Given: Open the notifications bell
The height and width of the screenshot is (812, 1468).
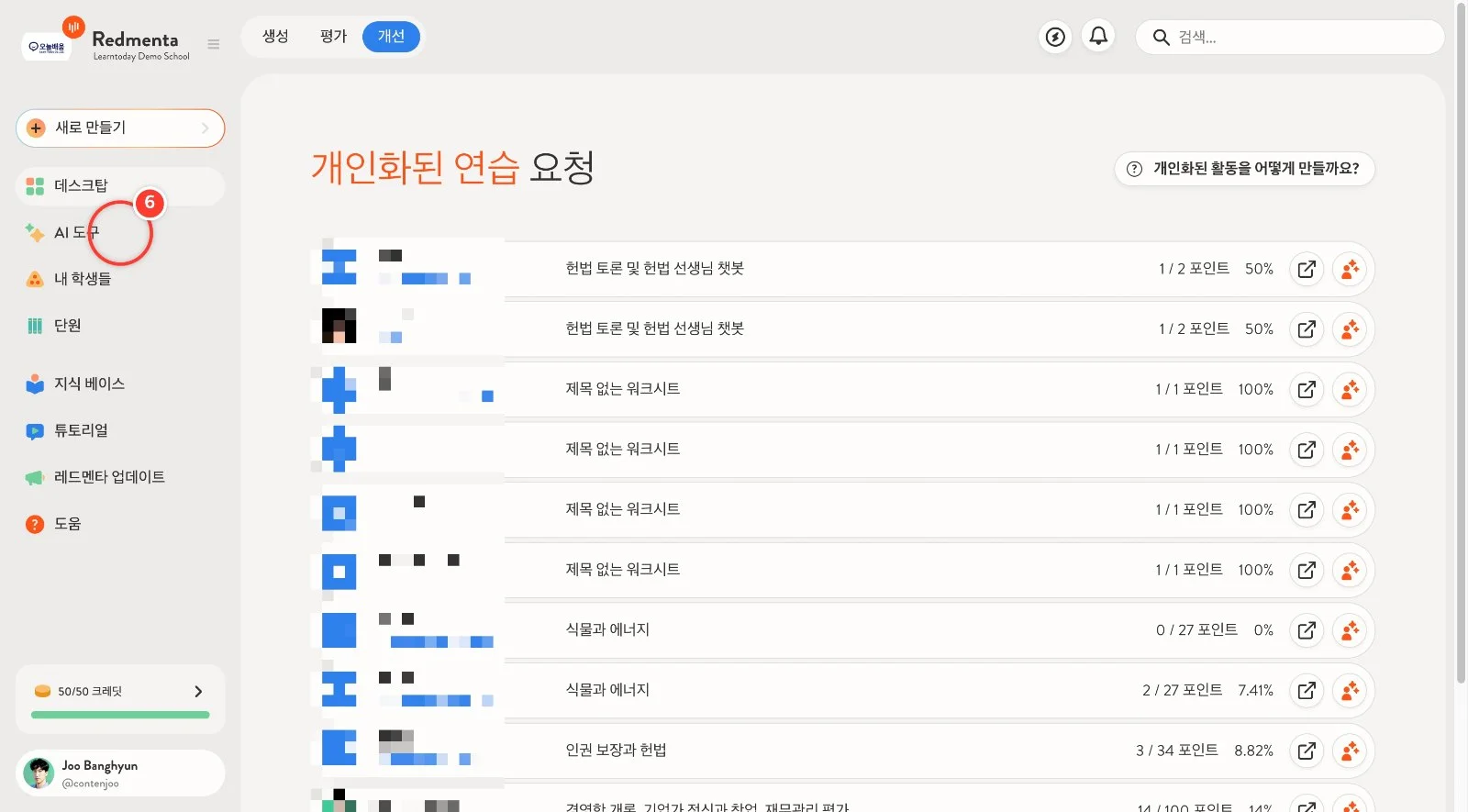Looking at the screenshot, I should pos(1098,37).
